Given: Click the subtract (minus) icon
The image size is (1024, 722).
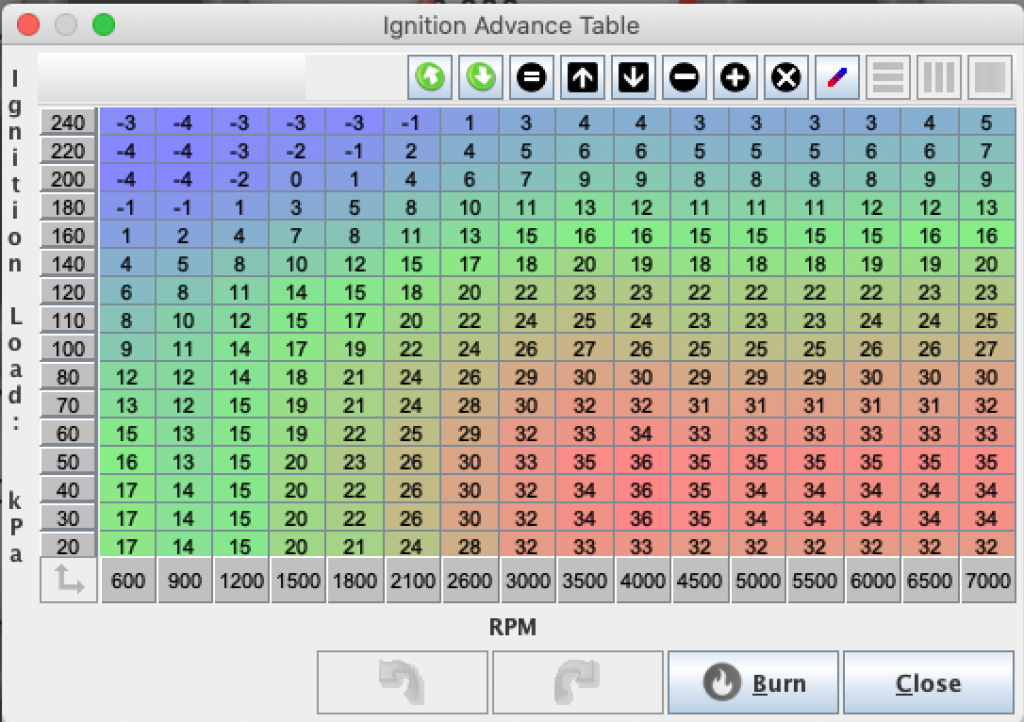Looking at the screenshot, I should [685, 78].
